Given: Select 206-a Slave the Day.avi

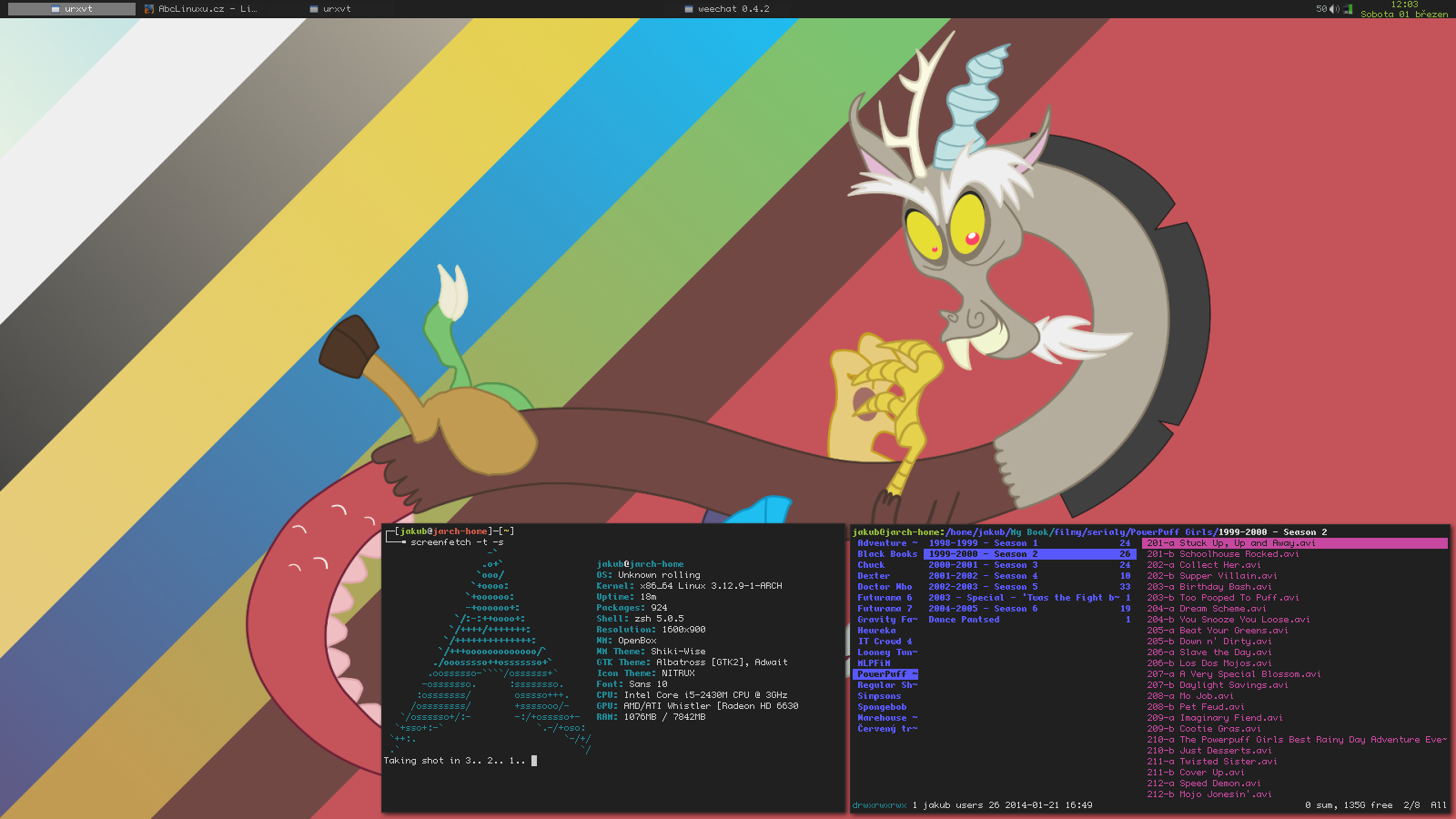Looking at the screenshot, I should pos(1208,652).
